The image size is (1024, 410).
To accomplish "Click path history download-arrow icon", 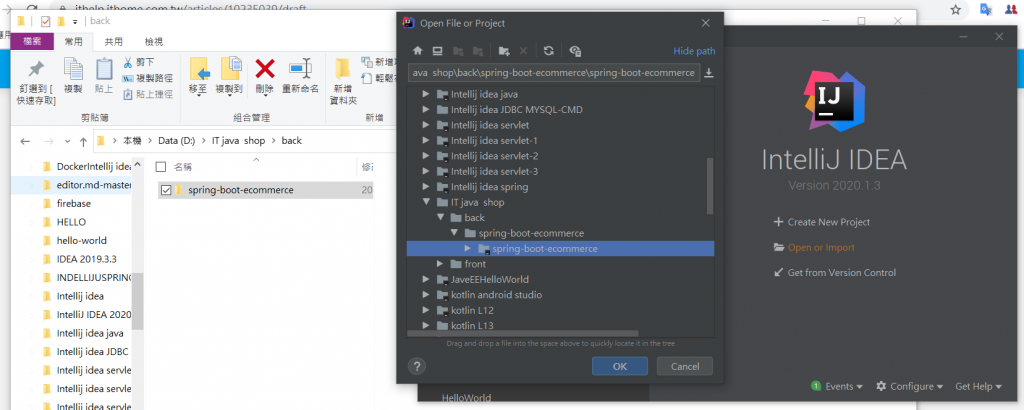I will point(709,73).
